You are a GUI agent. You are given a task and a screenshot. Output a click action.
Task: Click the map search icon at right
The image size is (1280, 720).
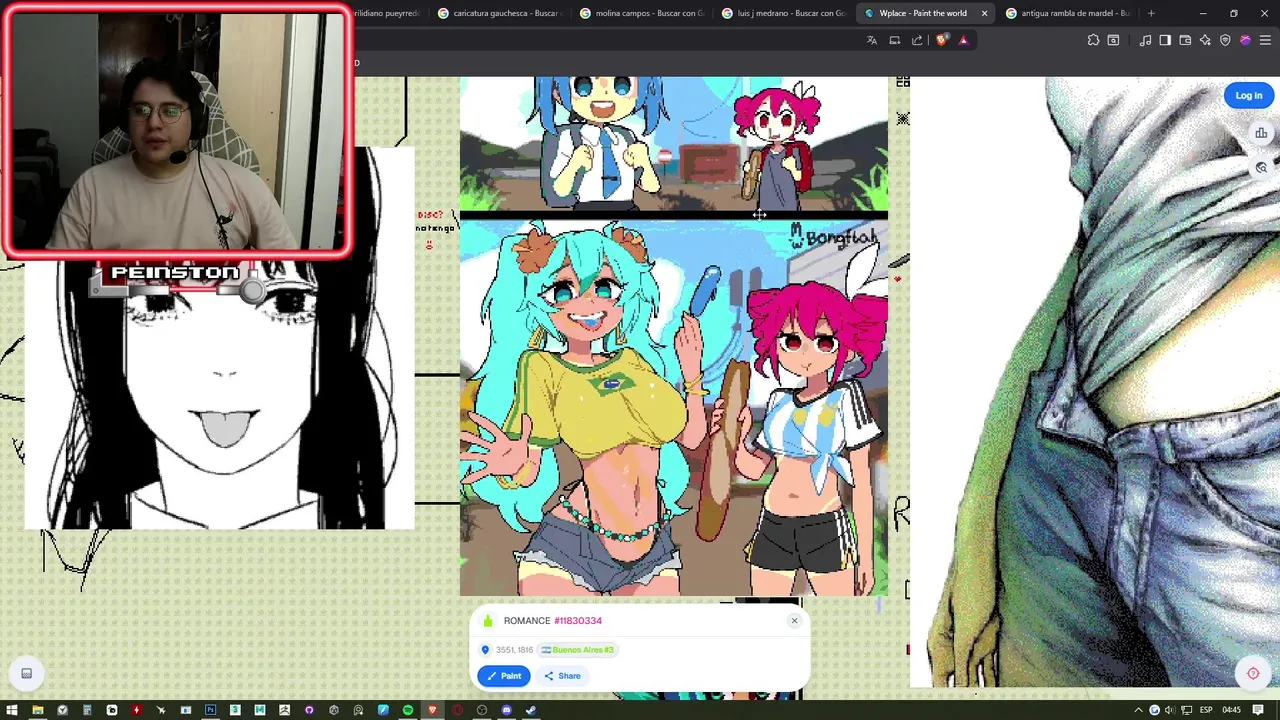pyautogui.click(x=1261, y=168)
